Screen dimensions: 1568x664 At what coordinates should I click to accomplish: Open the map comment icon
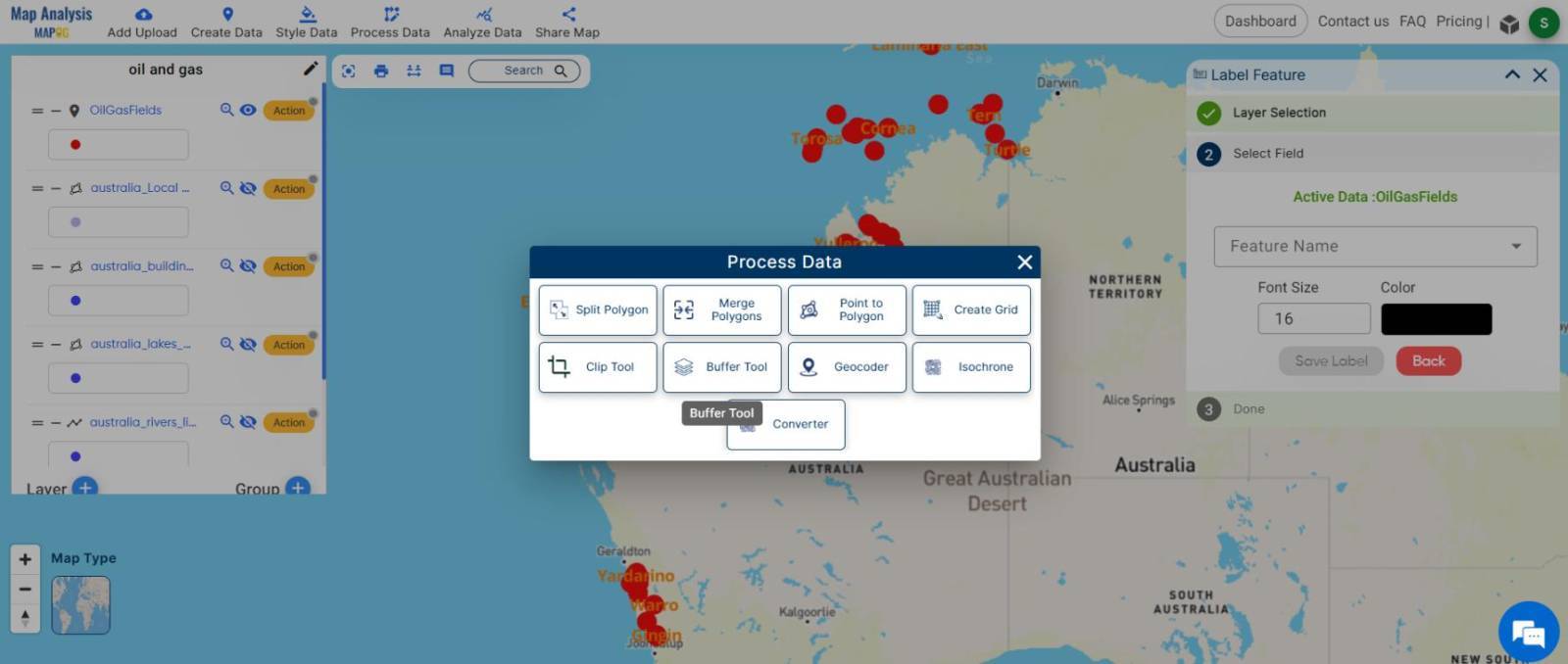[447, 71]
